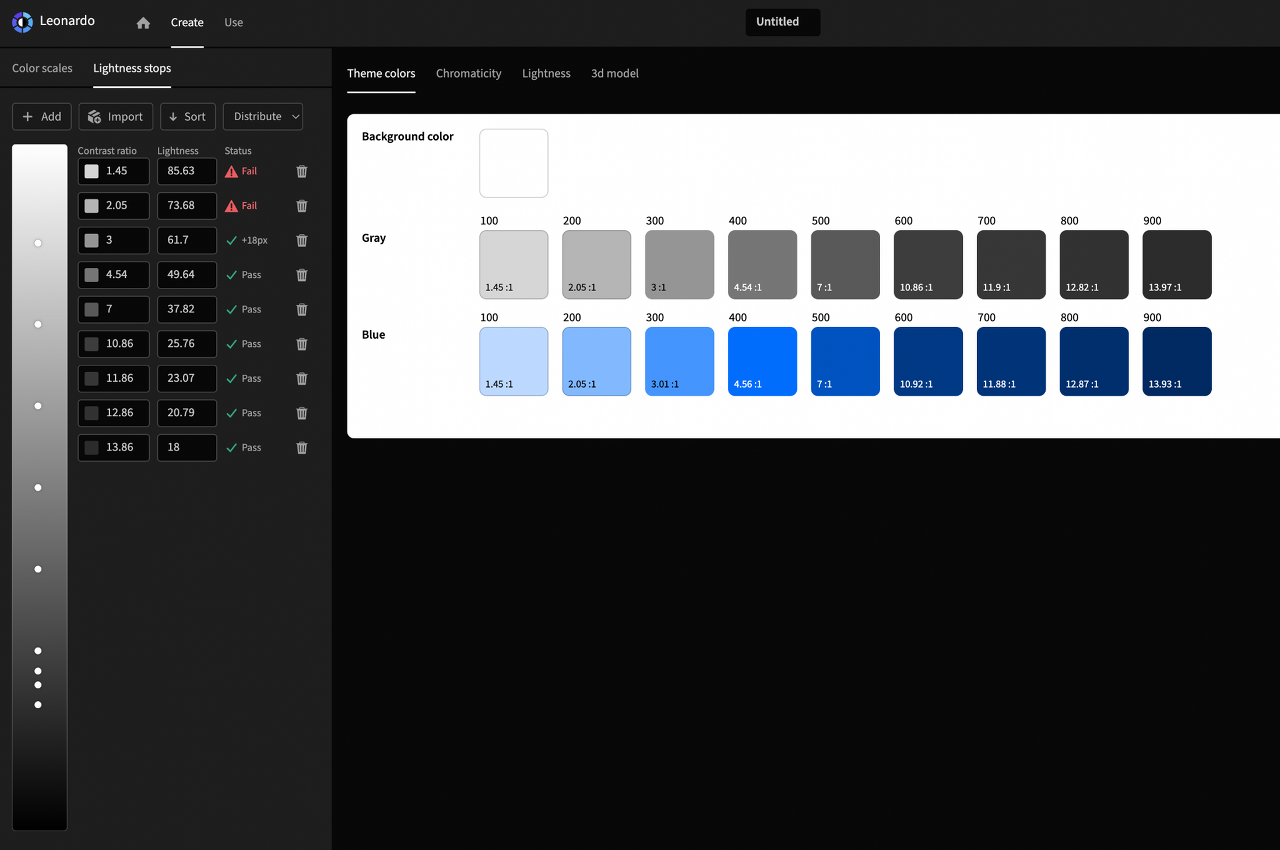Select the Blue 400 swatch
This screenshot has height=850, width=1280.
tap(762, 361)
